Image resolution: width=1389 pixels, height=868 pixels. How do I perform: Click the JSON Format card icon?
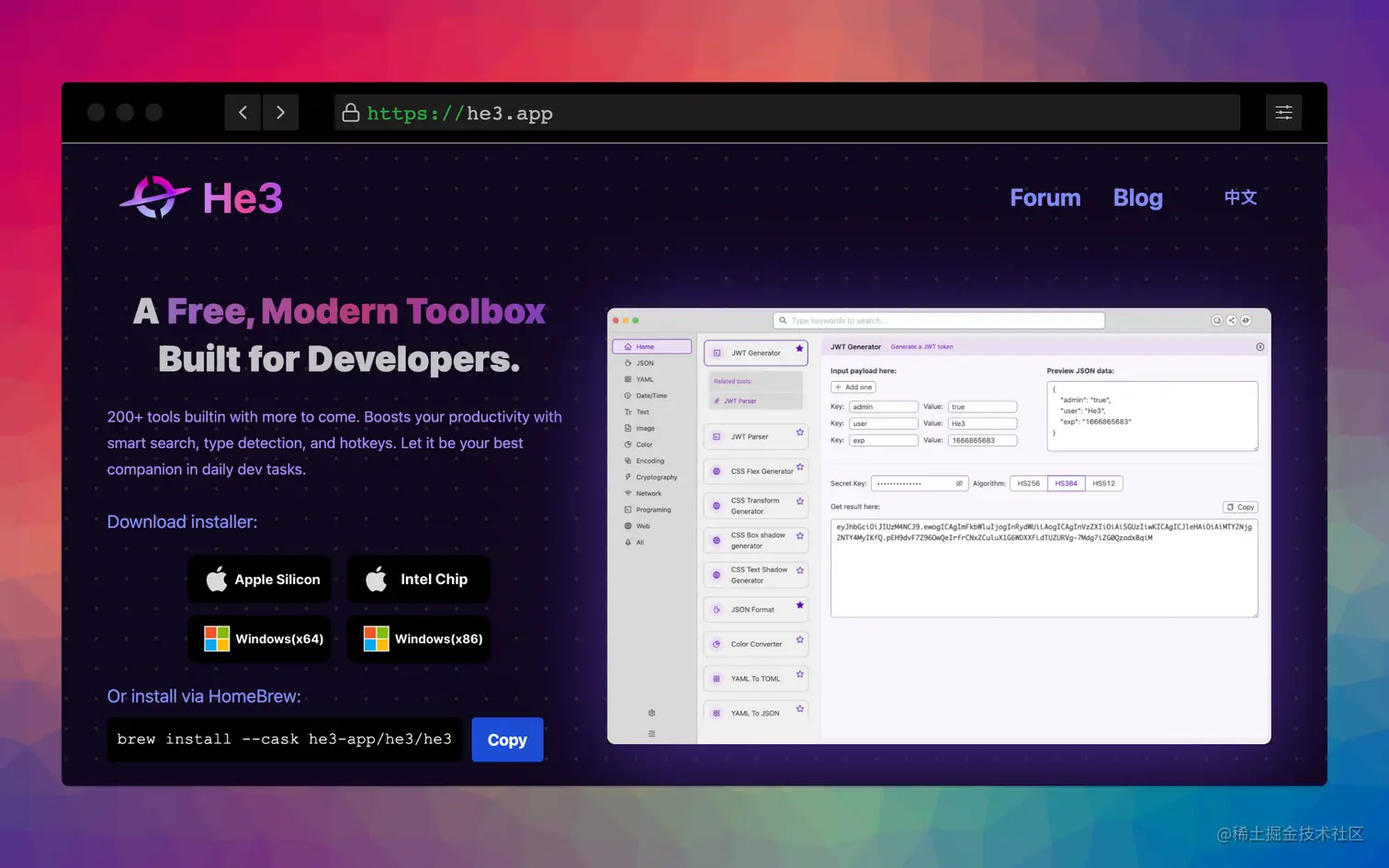(717, 610)
